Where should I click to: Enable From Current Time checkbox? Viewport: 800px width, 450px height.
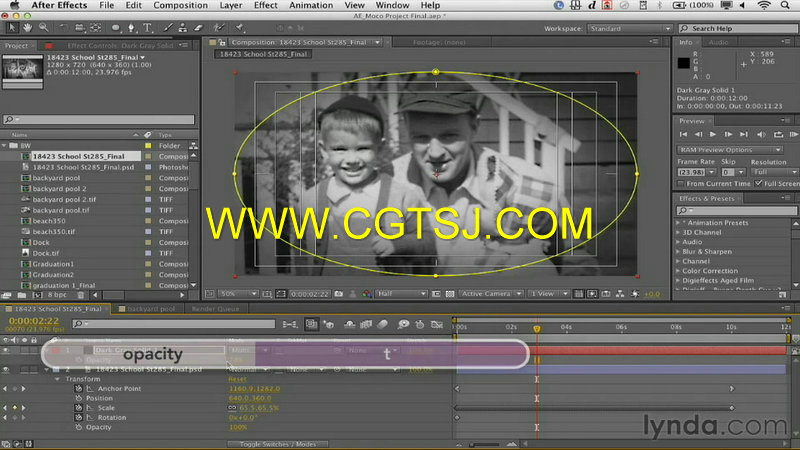(x=681, y=184)
